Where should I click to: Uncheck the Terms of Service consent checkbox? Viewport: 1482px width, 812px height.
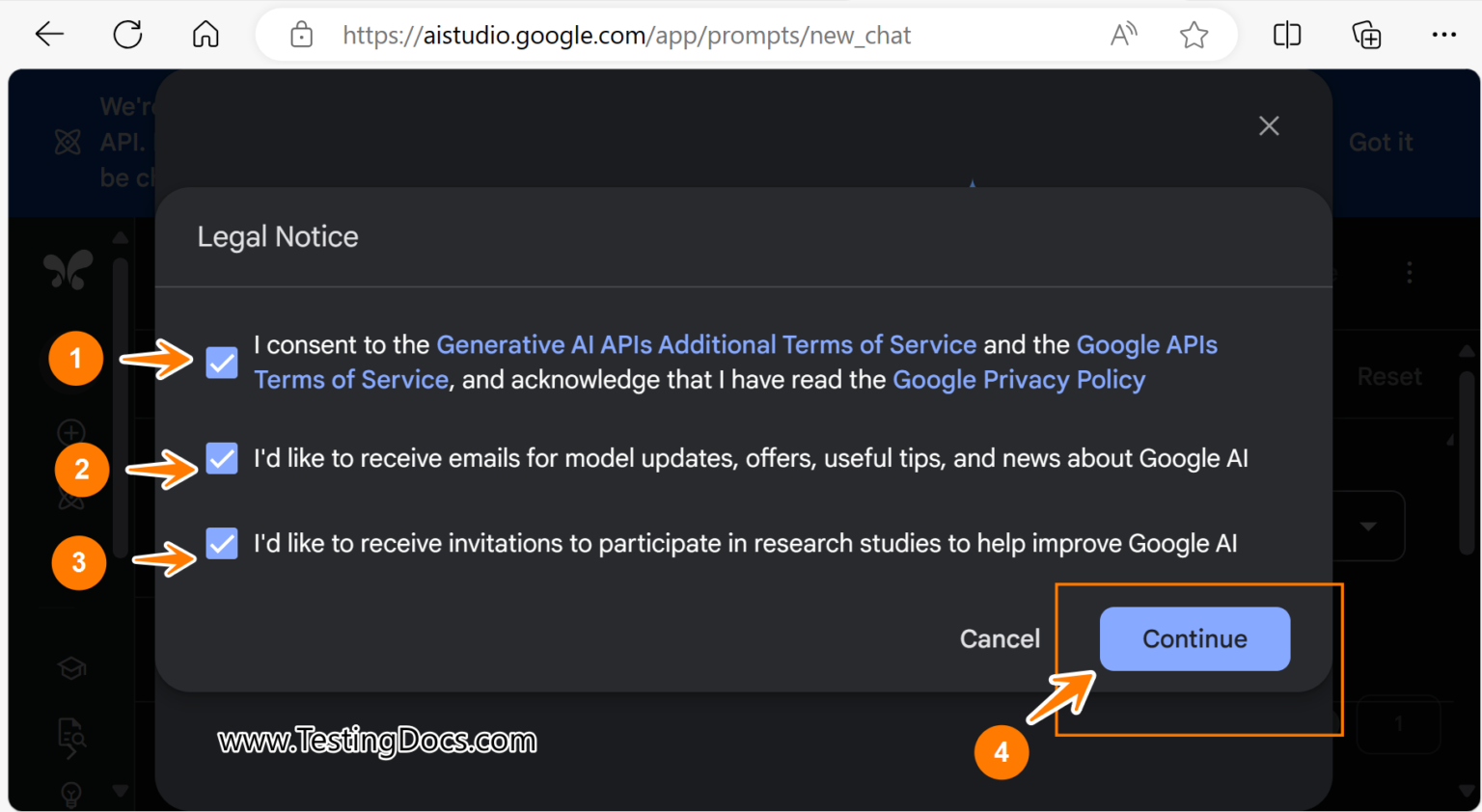[x=221, y=363]
